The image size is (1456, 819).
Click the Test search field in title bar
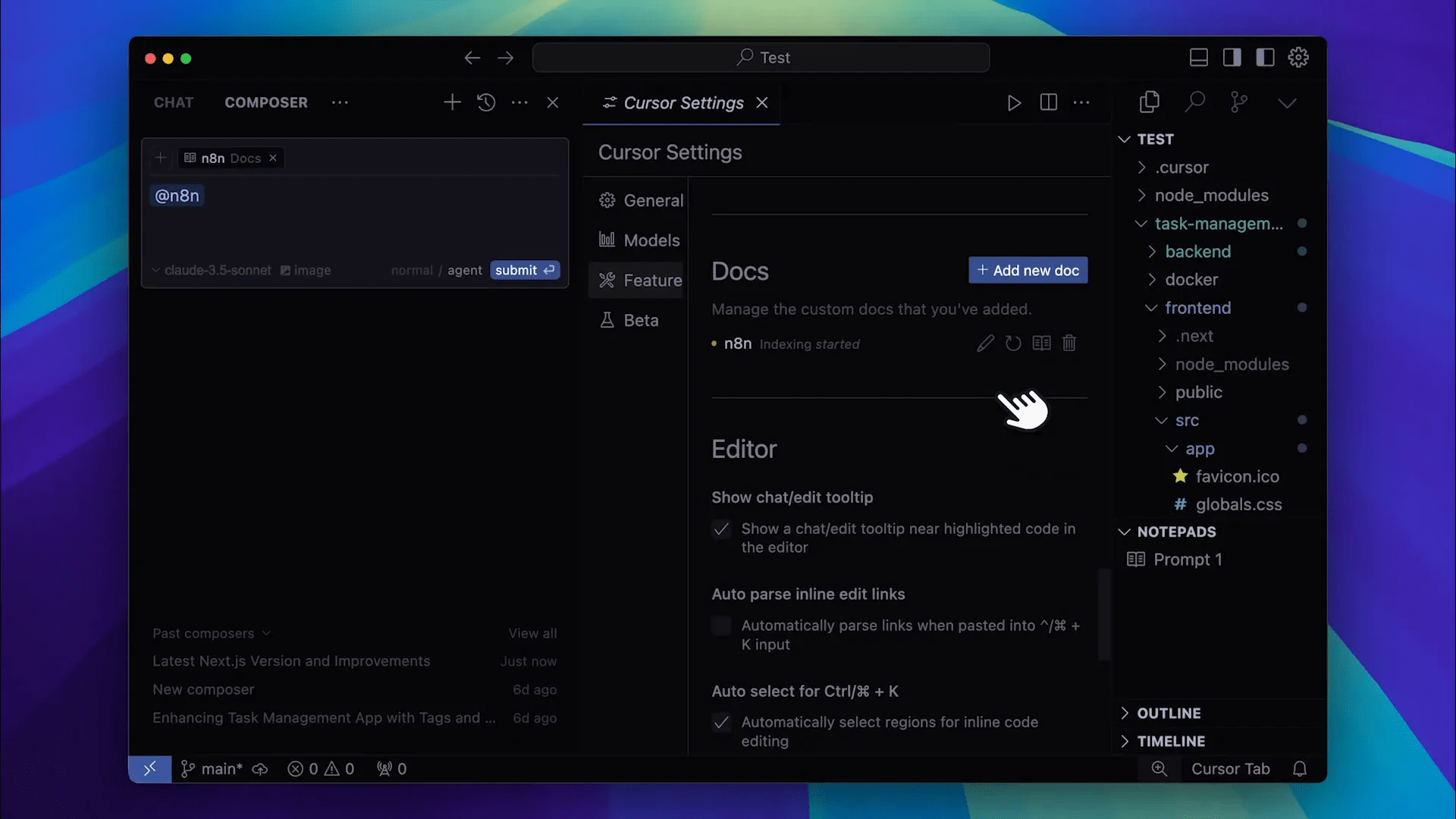click(761, 58)
